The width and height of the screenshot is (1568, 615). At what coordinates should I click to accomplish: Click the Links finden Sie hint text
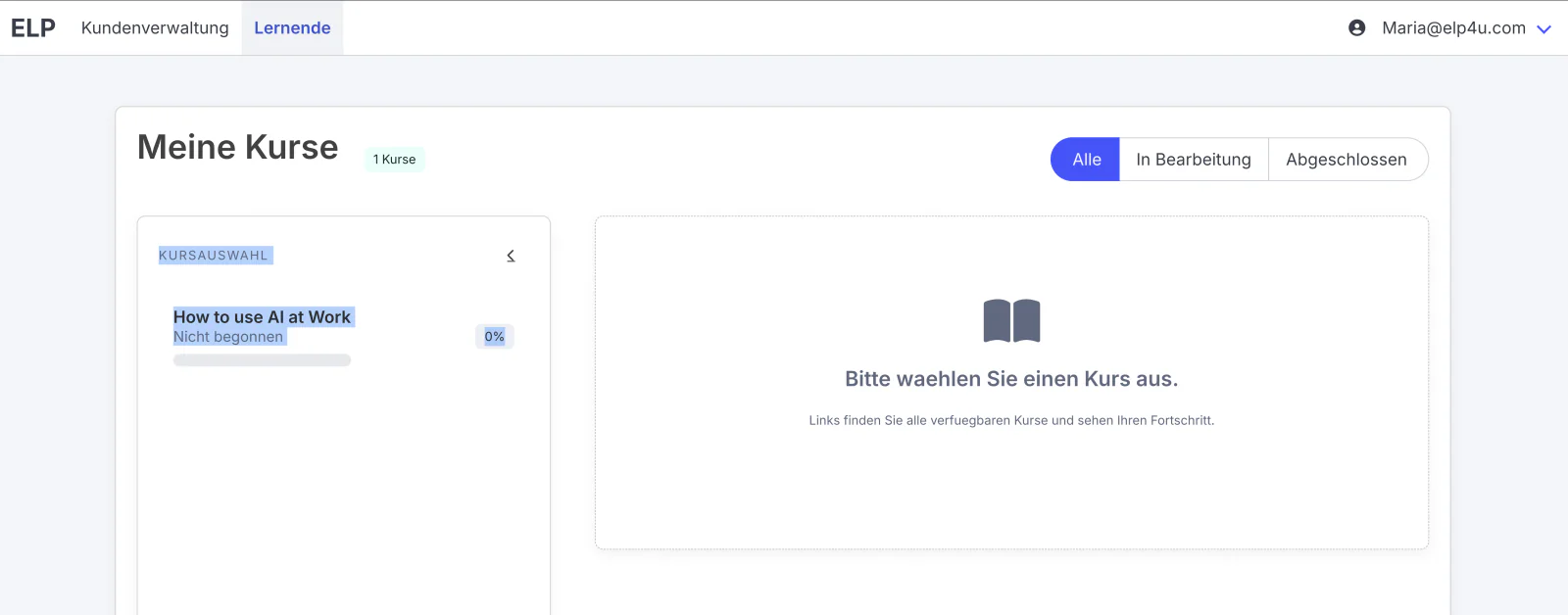coord(1011,420)
